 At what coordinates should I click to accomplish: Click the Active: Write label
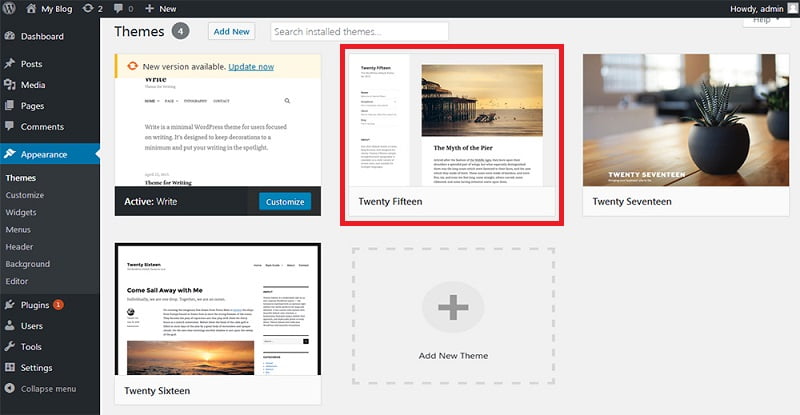(151, 202)
